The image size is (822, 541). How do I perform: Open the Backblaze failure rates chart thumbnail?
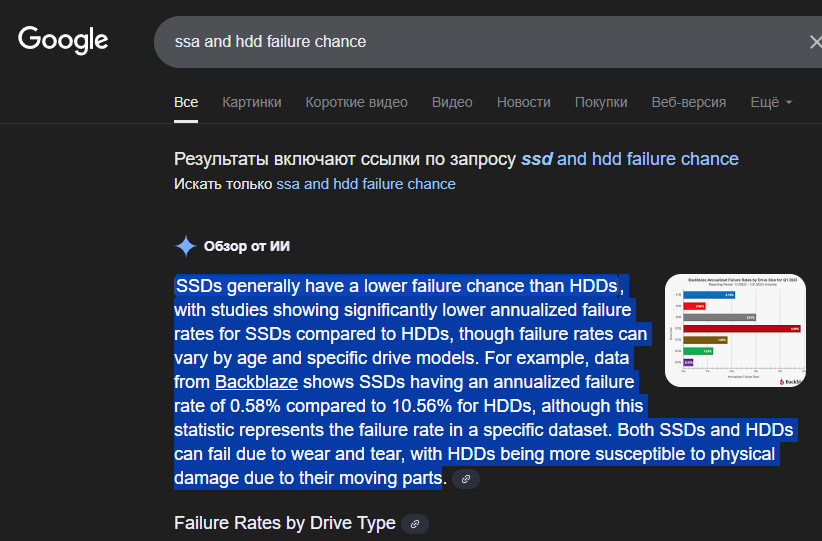click(735, 330)
